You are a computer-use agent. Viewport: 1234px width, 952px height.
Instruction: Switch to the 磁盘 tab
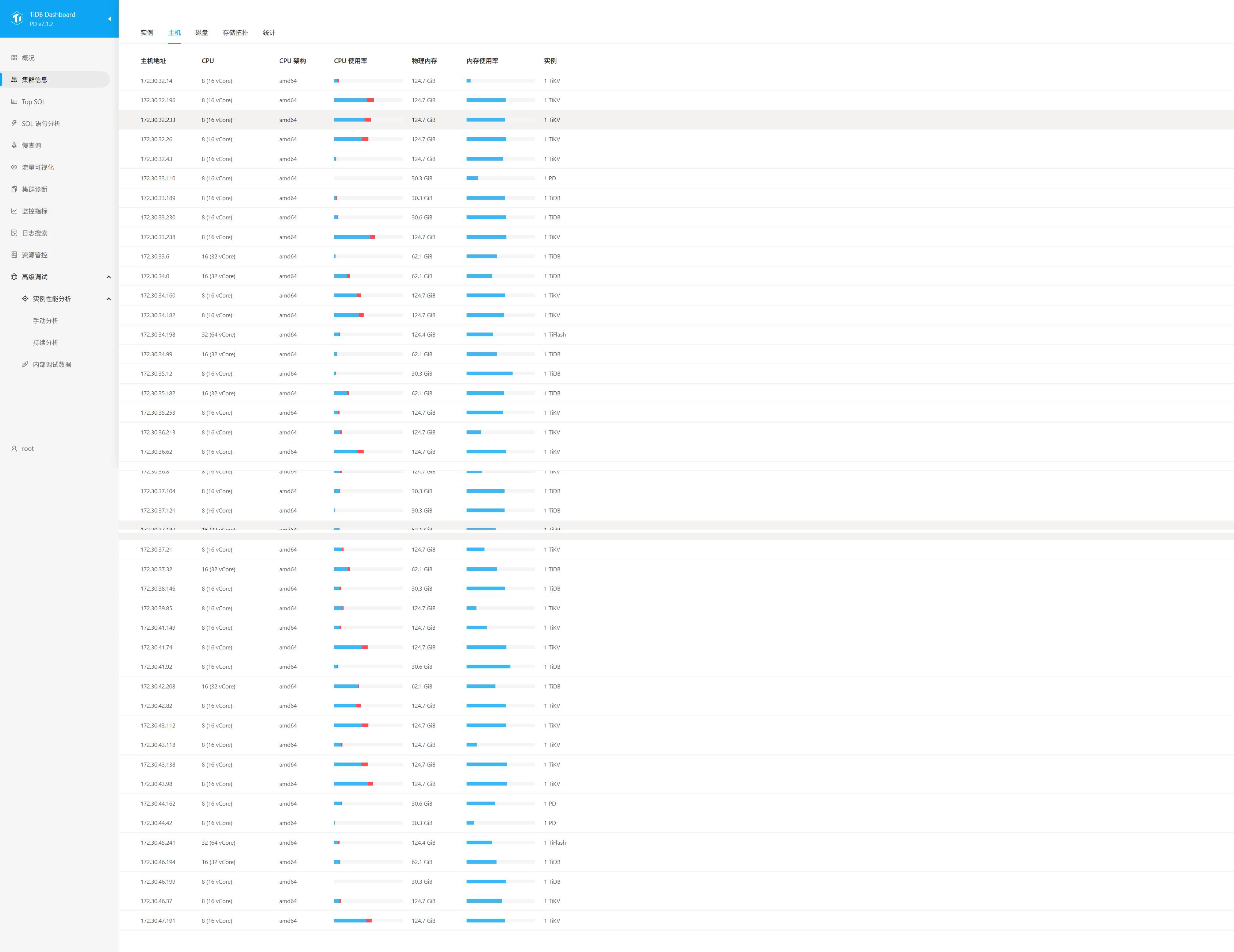pyautogui.click(x=202, y=33)
